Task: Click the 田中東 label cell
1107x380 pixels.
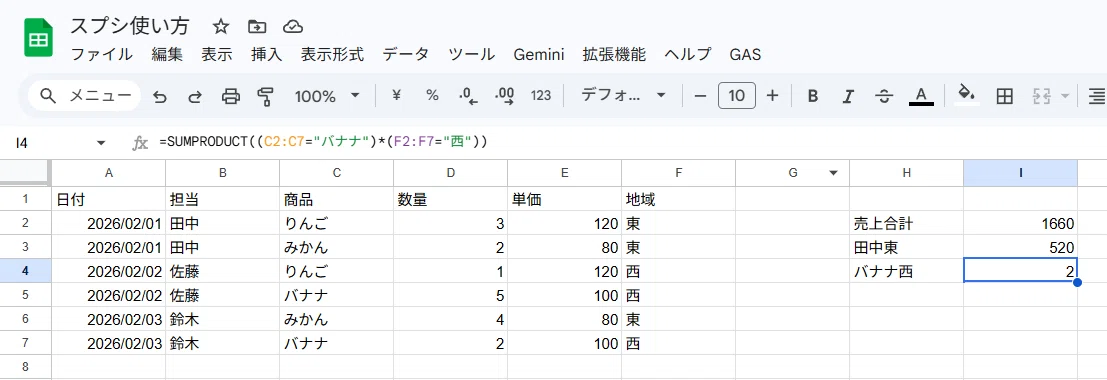Action: pos(906,248)
